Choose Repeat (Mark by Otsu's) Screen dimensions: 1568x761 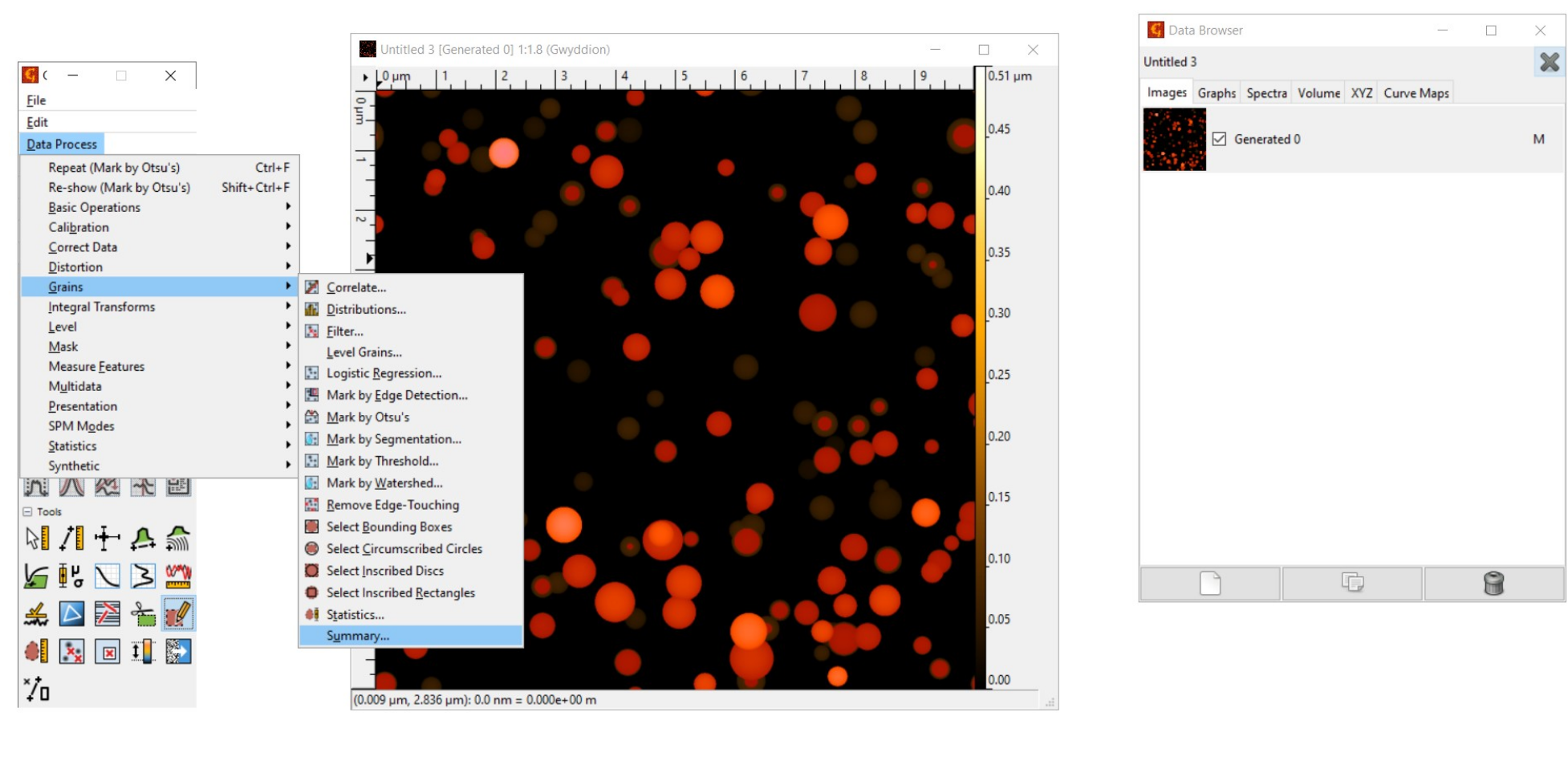pyautogui.click(x=160, y=167)
